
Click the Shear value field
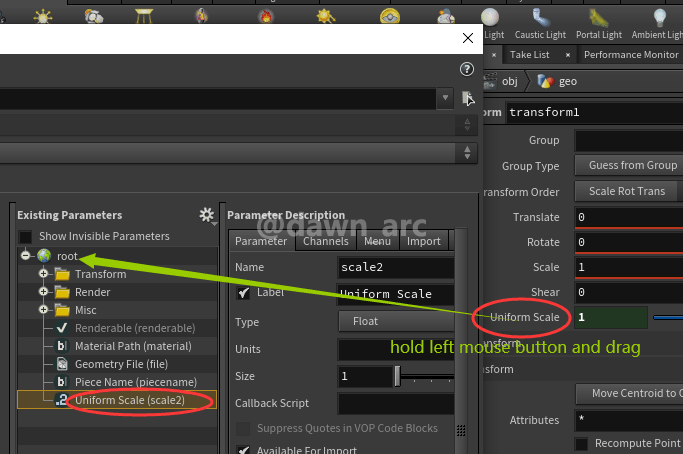click(x=629, y=292)
